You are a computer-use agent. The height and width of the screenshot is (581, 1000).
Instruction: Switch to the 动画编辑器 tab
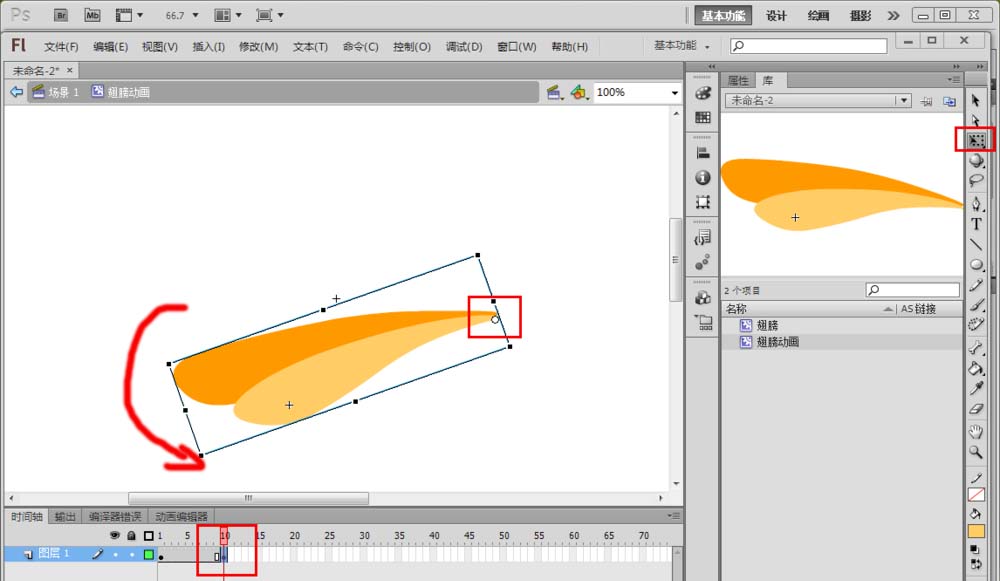tap(182, 517)
